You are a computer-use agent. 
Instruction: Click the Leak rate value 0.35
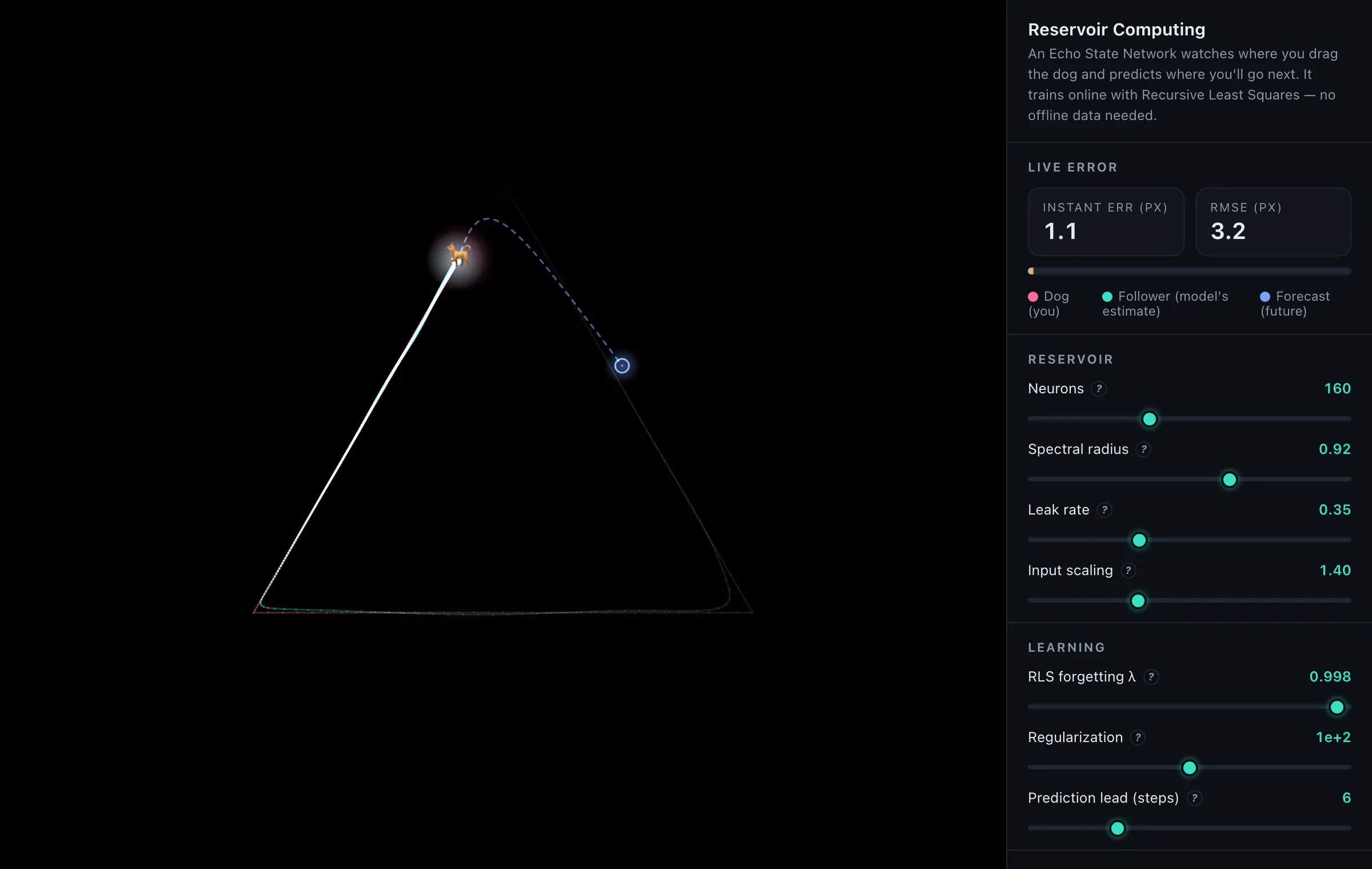coord(1334,510)
